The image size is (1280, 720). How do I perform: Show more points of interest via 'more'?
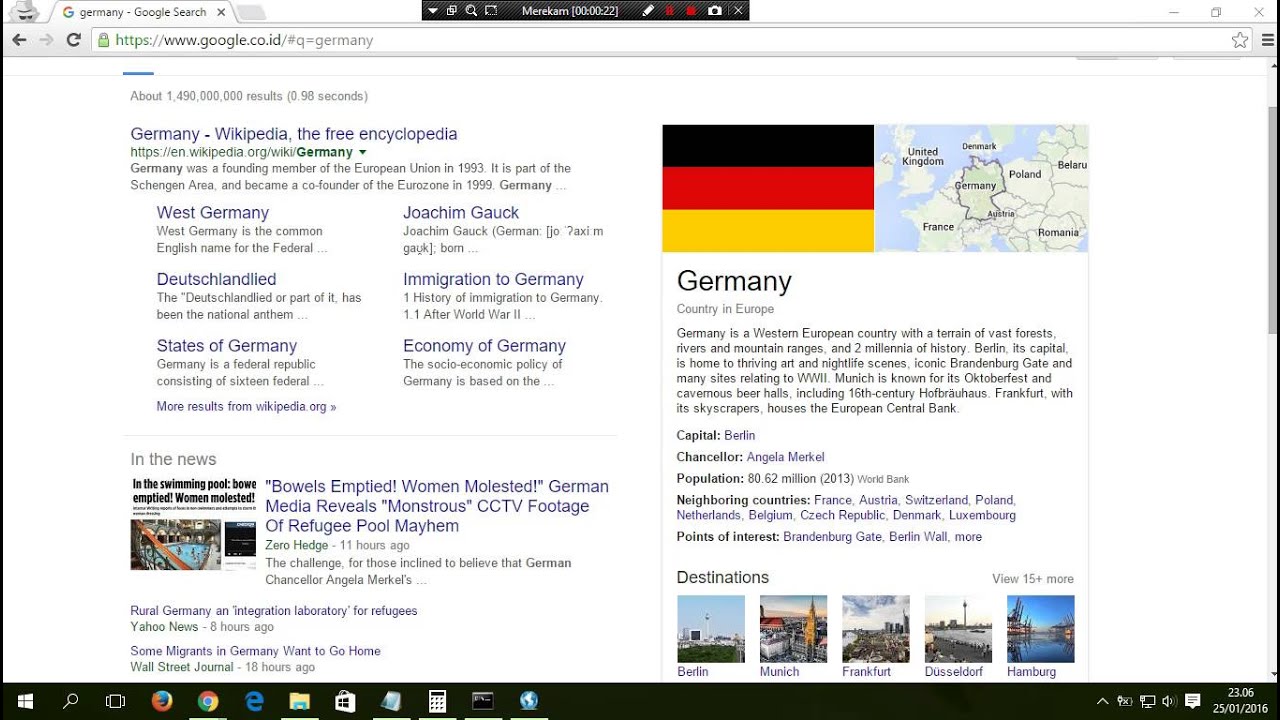[x=968, y=537]
